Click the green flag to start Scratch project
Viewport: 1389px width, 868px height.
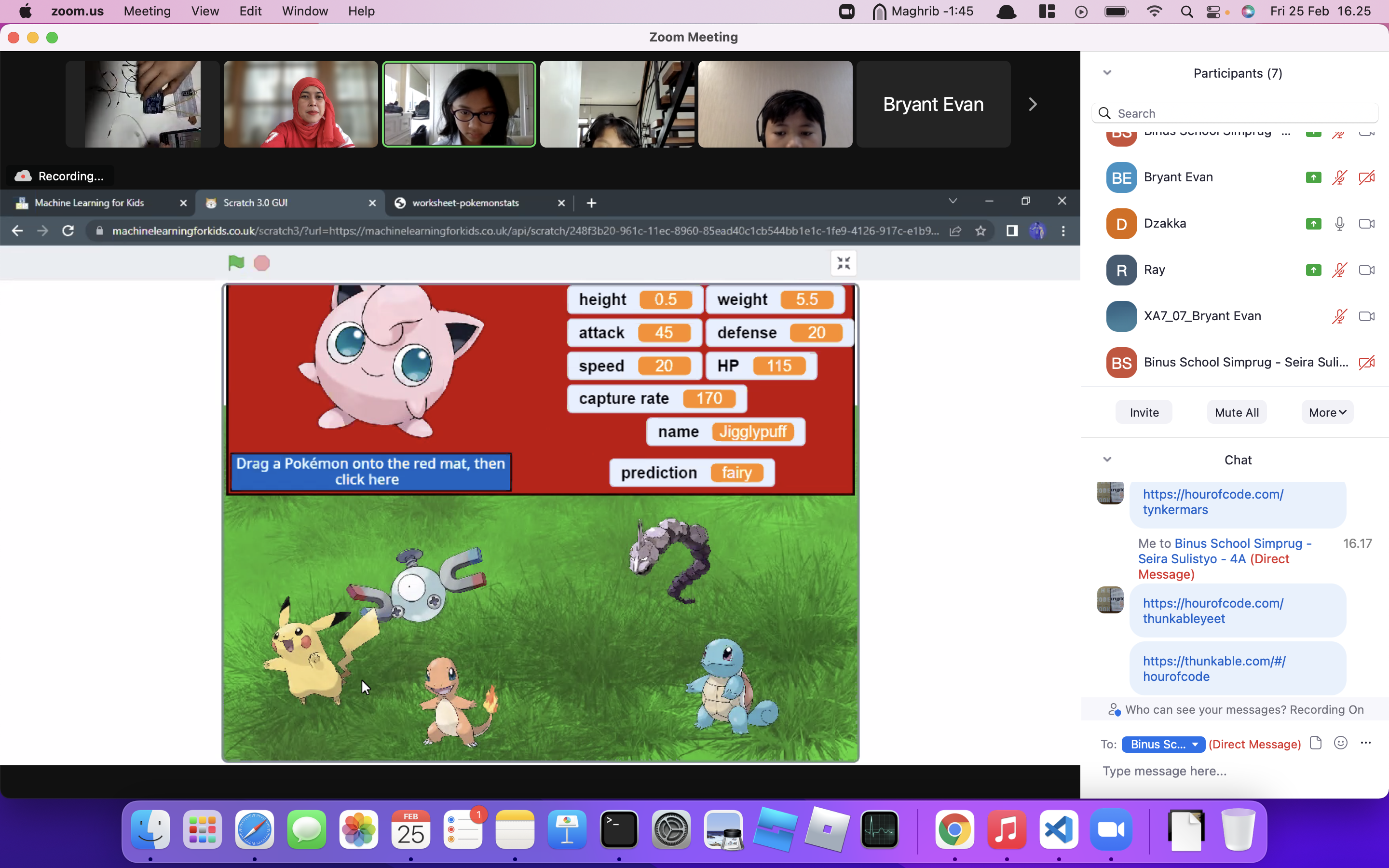click(236, 263)
